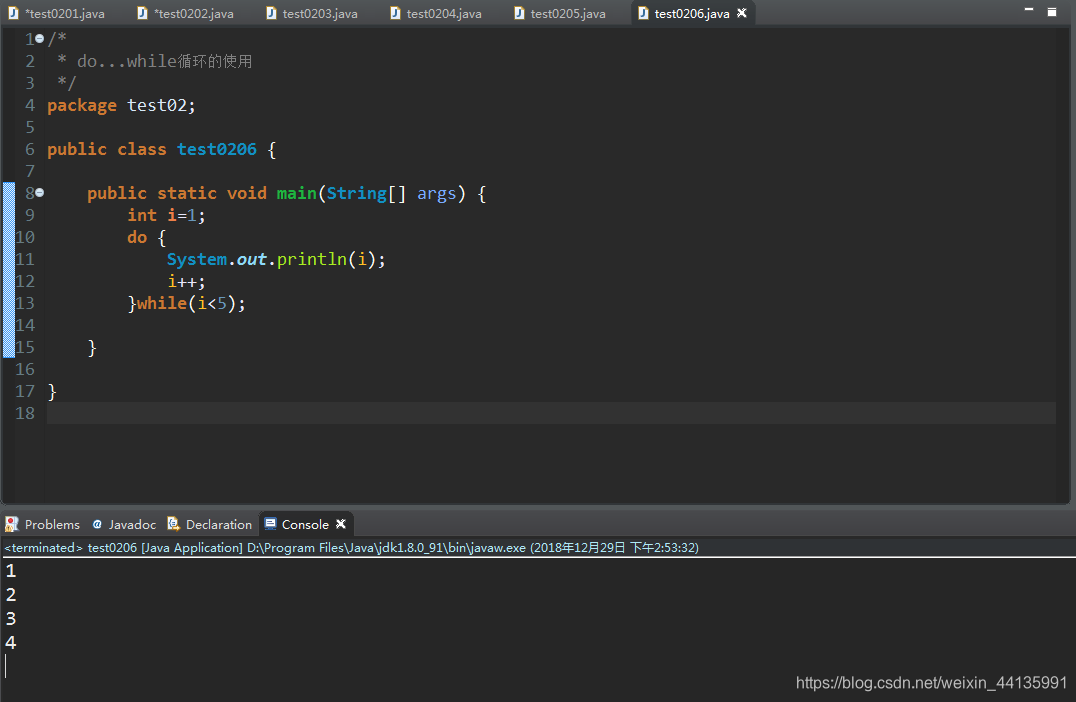This screenshot has width=1076, height=702.
Task: Click 'int' keyword on line 9
Action: pos(142,215)
